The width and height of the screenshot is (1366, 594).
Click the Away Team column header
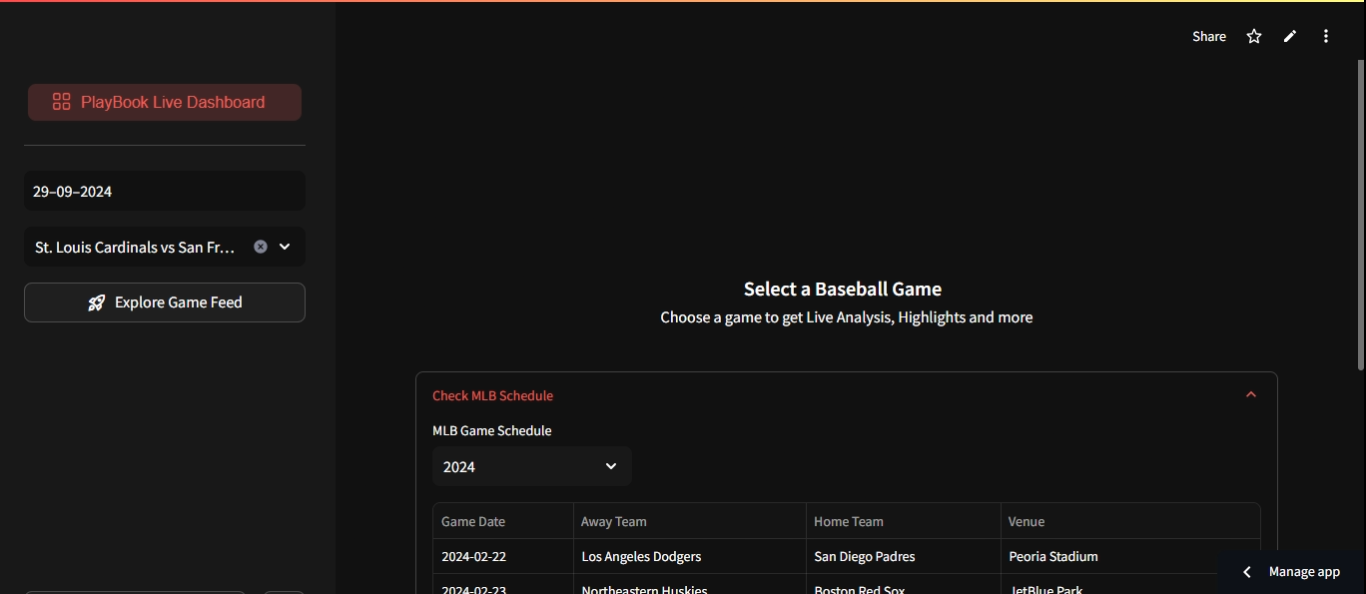point(690,521)
